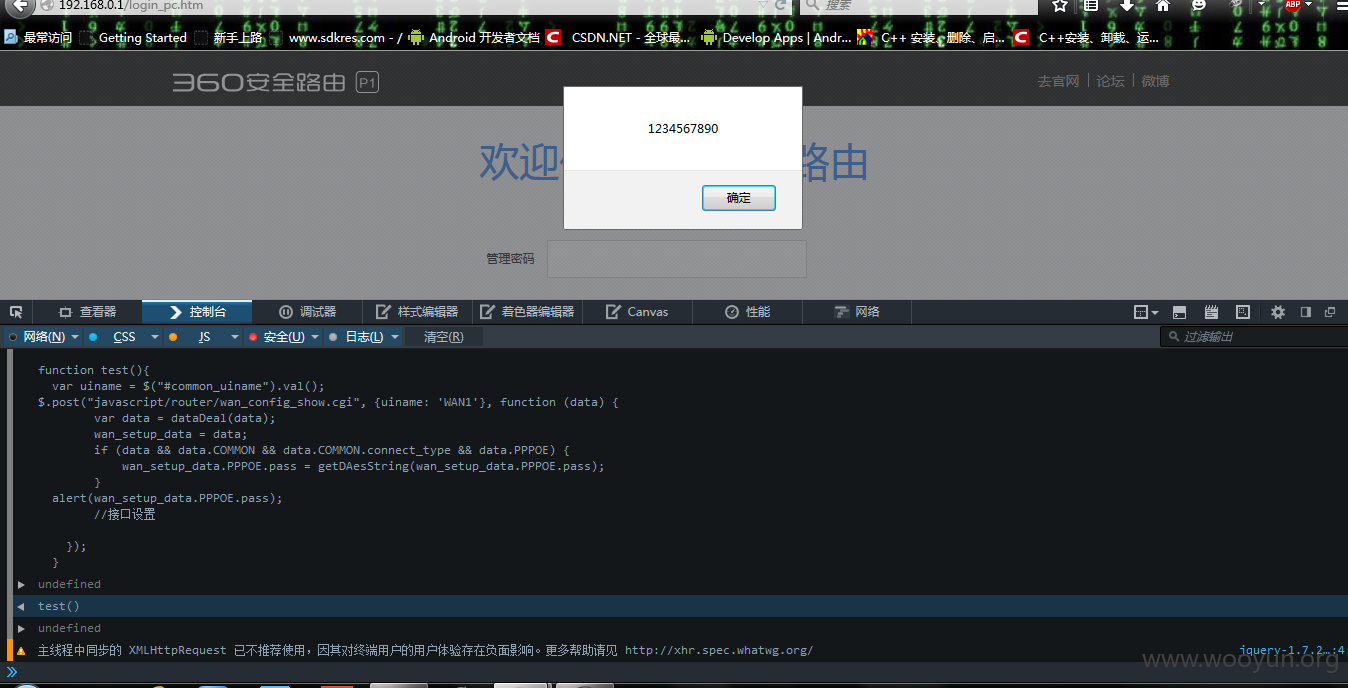The height and width of the screenshot is (688, 1348).
Task: Expand the CSS filter dropdown arrow
Action: 154,337
